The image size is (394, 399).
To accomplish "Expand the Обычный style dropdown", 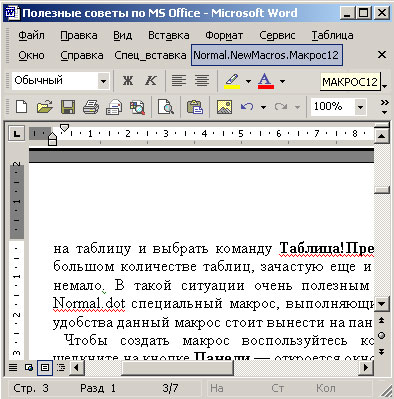I will [103, 81].
